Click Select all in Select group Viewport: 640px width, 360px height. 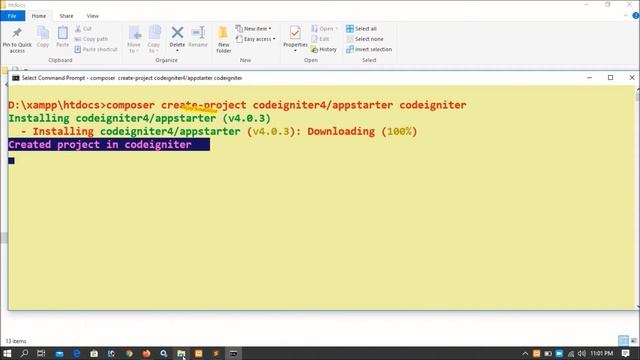361,29
